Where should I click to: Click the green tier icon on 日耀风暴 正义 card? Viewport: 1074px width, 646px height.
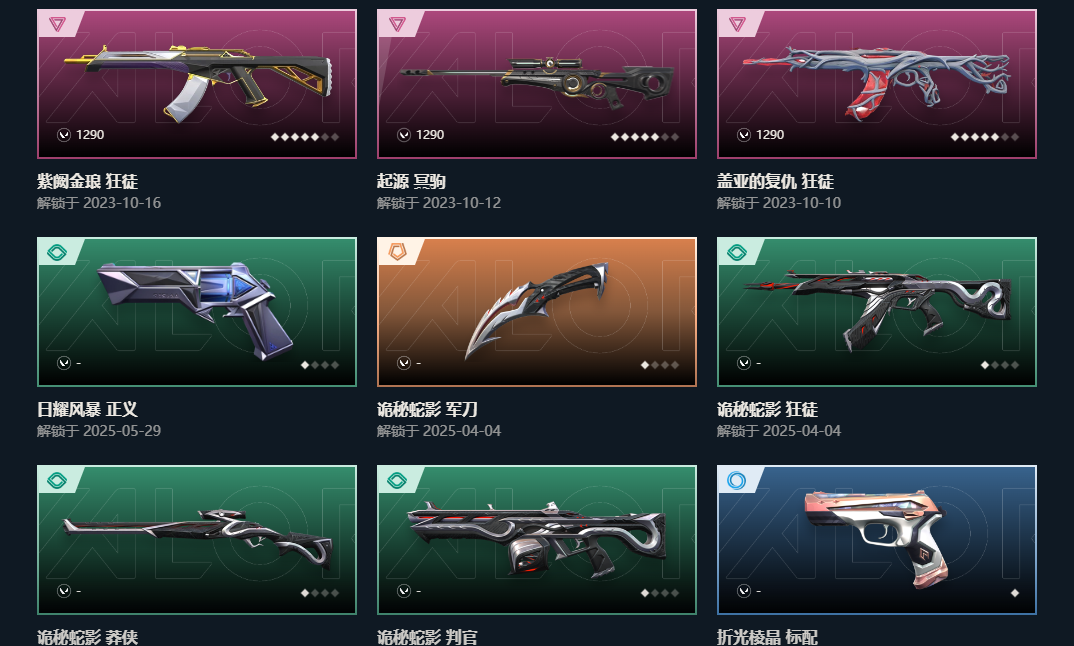point(58,253)
